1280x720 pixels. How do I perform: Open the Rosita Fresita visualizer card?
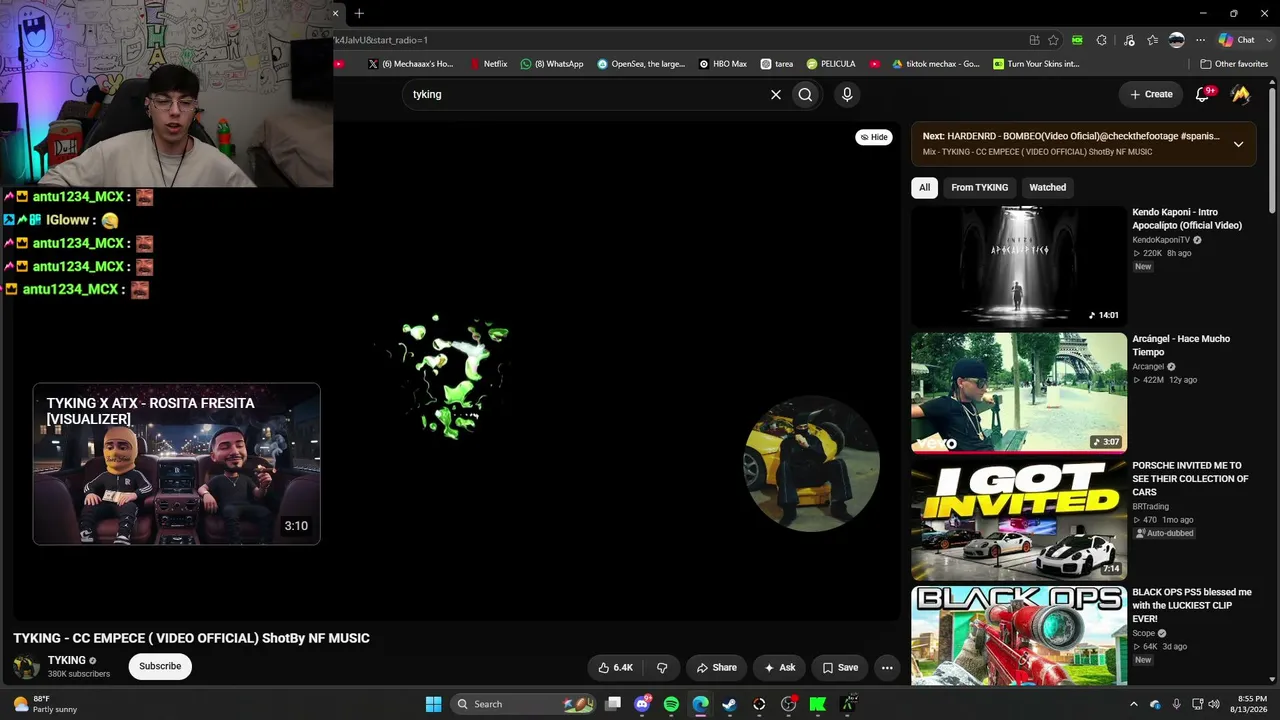176,464
